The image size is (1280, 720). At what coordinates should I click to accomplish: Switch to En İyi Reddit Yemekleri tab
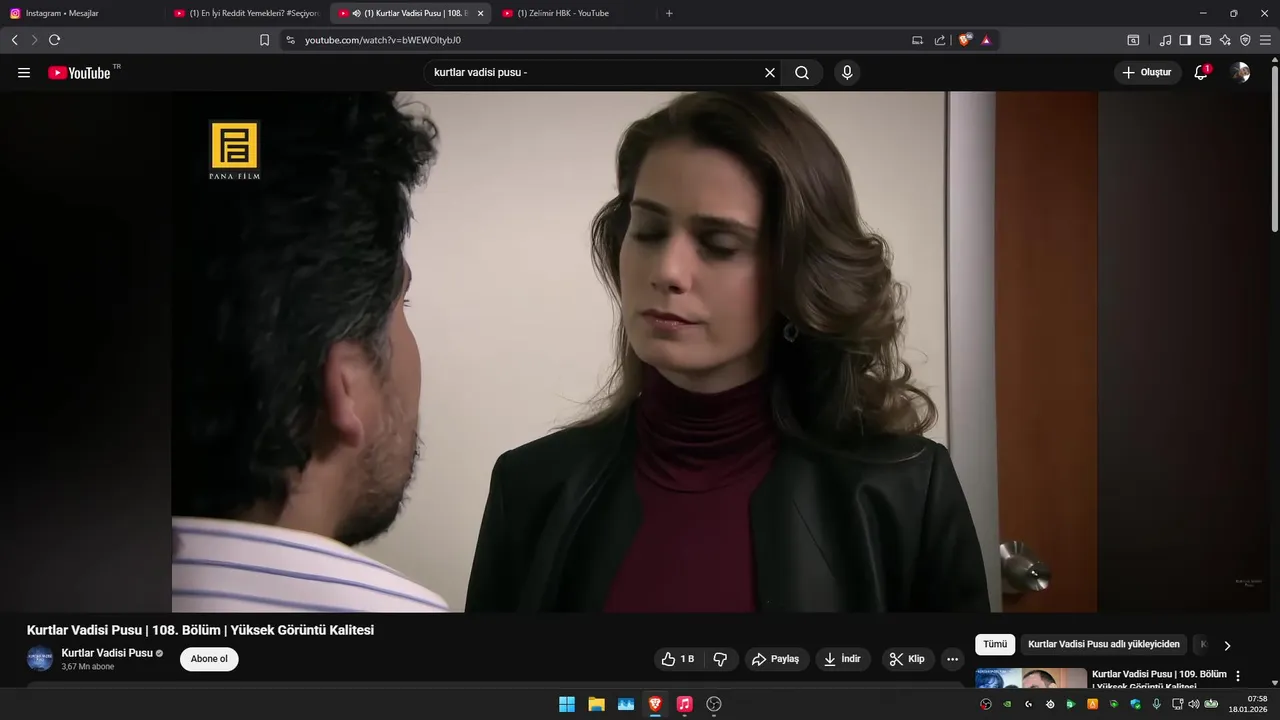pos(247,13)
